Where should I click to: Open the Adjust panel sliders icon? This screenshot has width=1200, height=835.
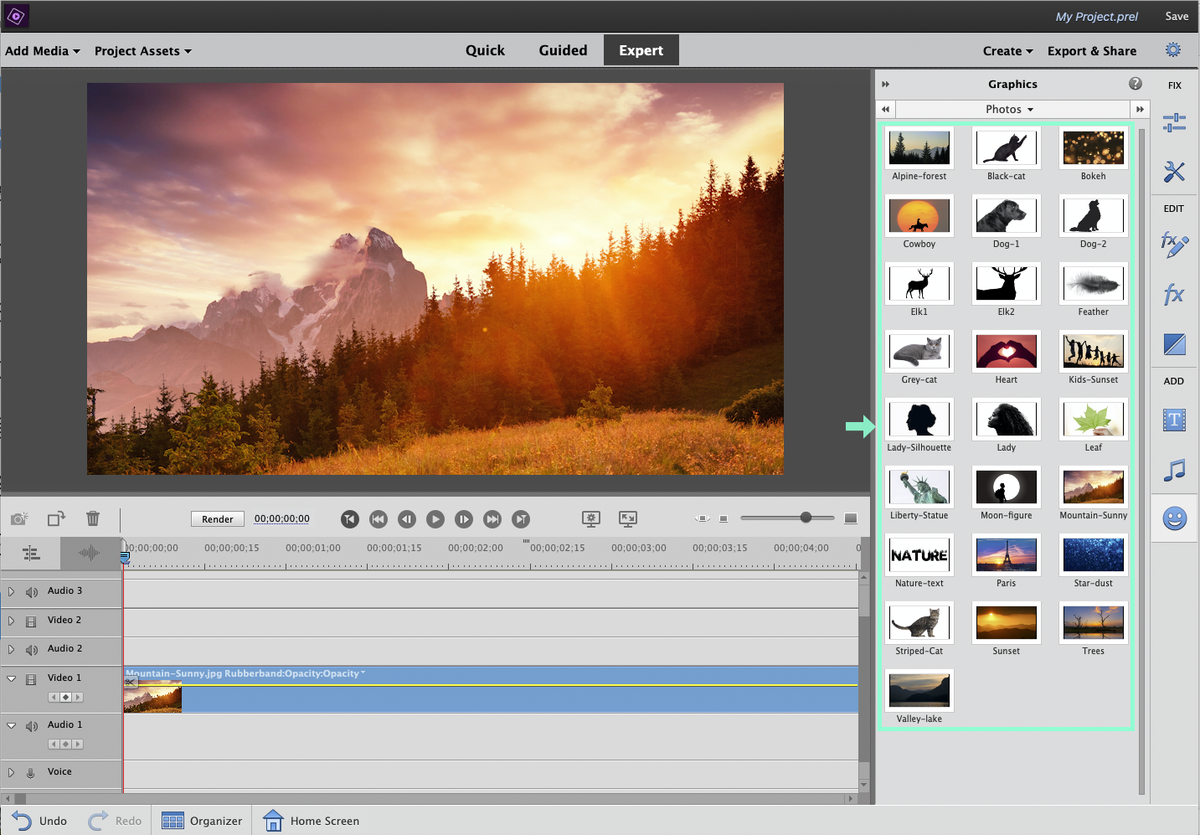point(1174,123)
